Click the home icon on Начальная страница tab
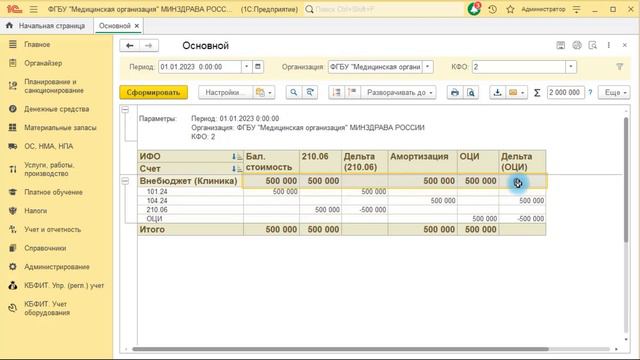Screen dimensions: 640x360 pyautogui.click(x=9, y=25)
